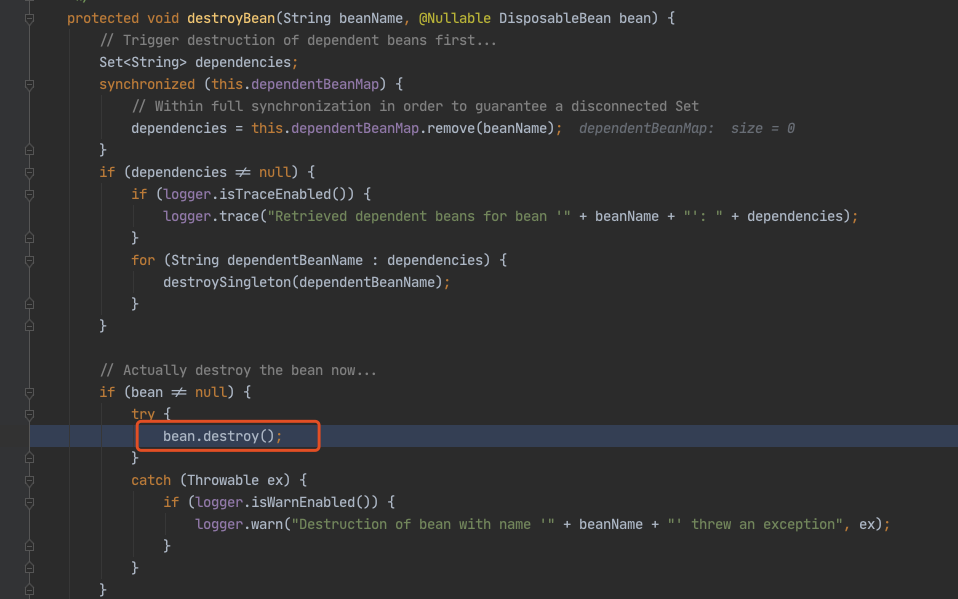
Task: Fold the 'if (bean != null)' block in gutter
Action: pos(29,392)
